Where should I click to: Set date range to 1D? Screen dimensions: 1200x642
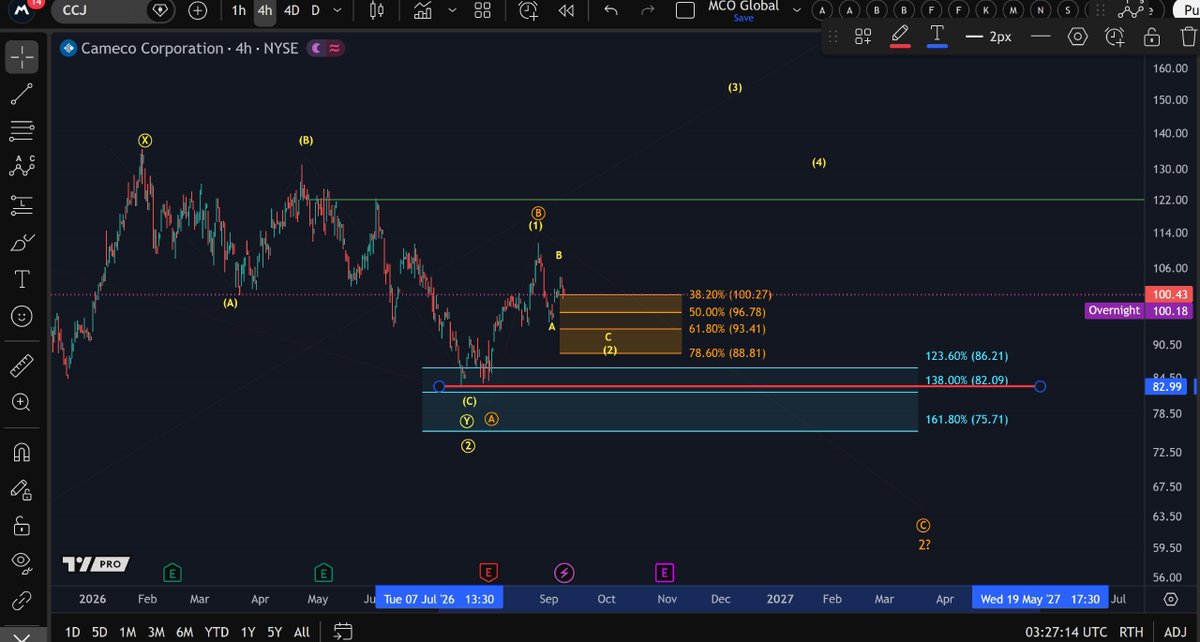click(x=73, y=632)
